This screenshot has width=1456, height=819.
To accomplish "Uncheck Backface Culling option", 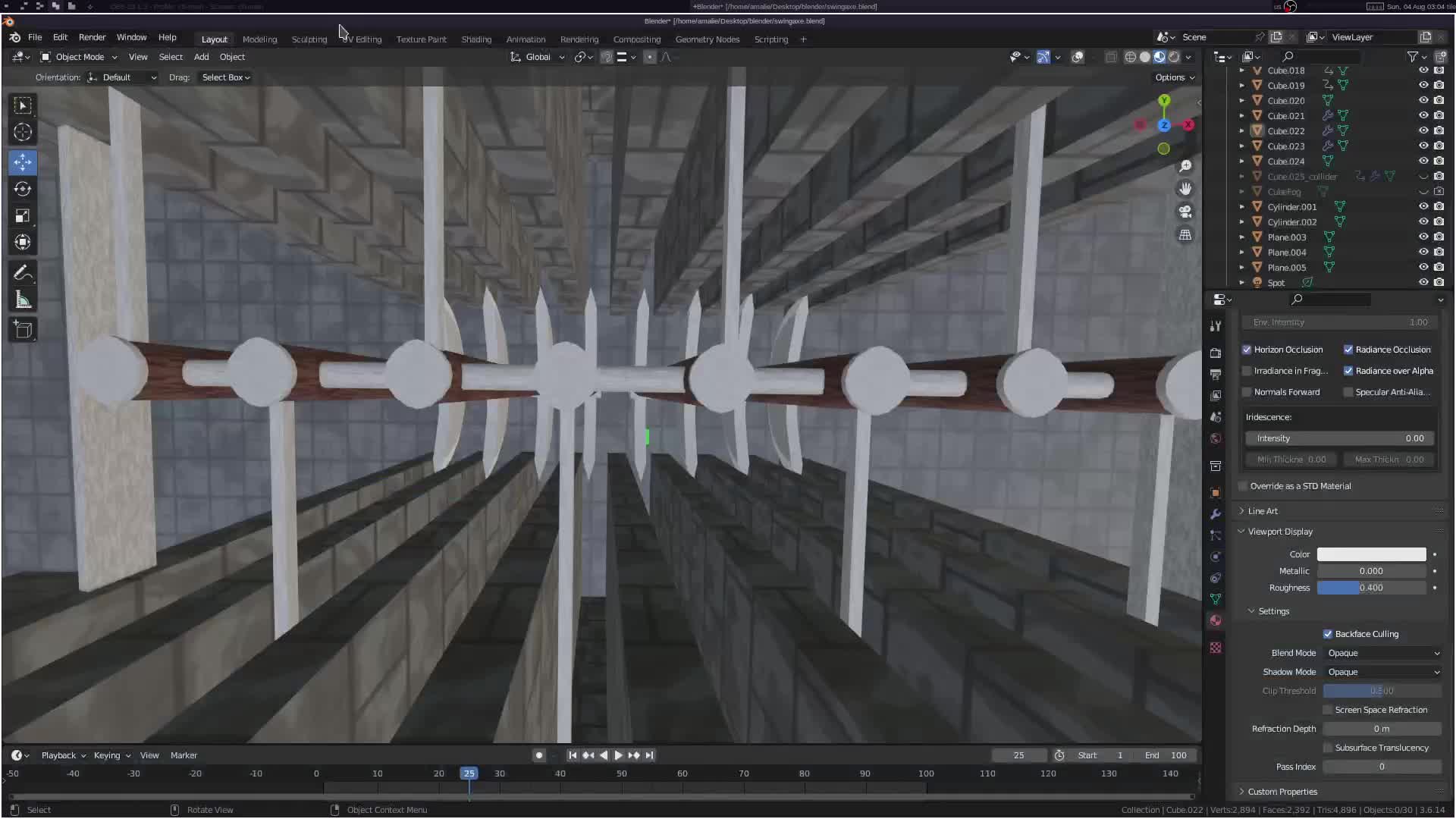I will pyautogui.click(x=1328, y=634).
